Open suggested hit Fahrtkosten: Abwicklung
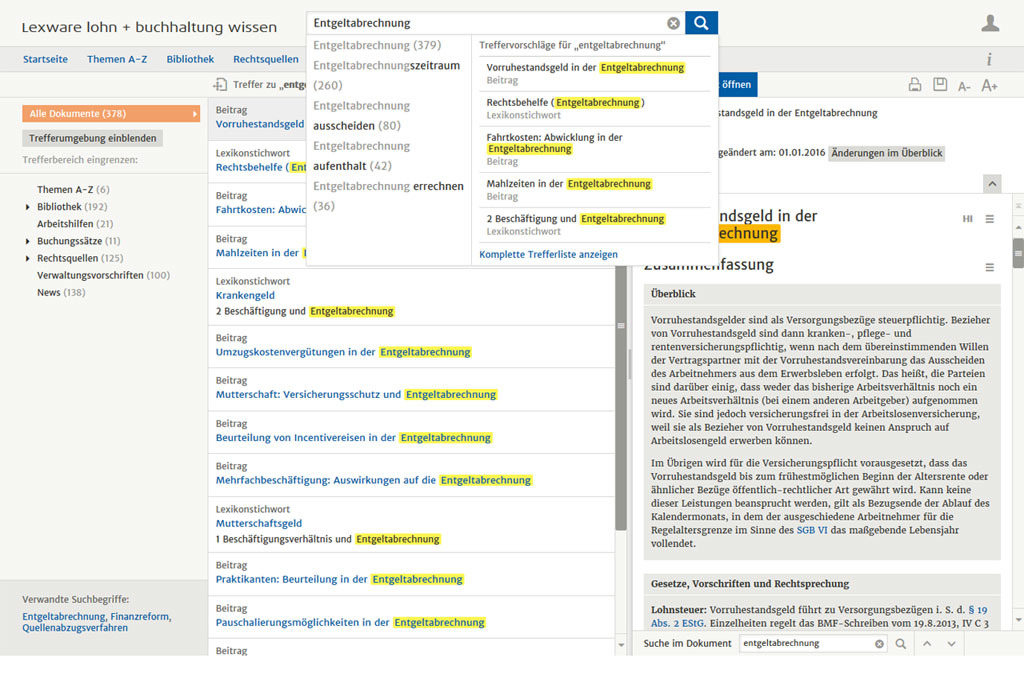 click(x=594, y=149)
